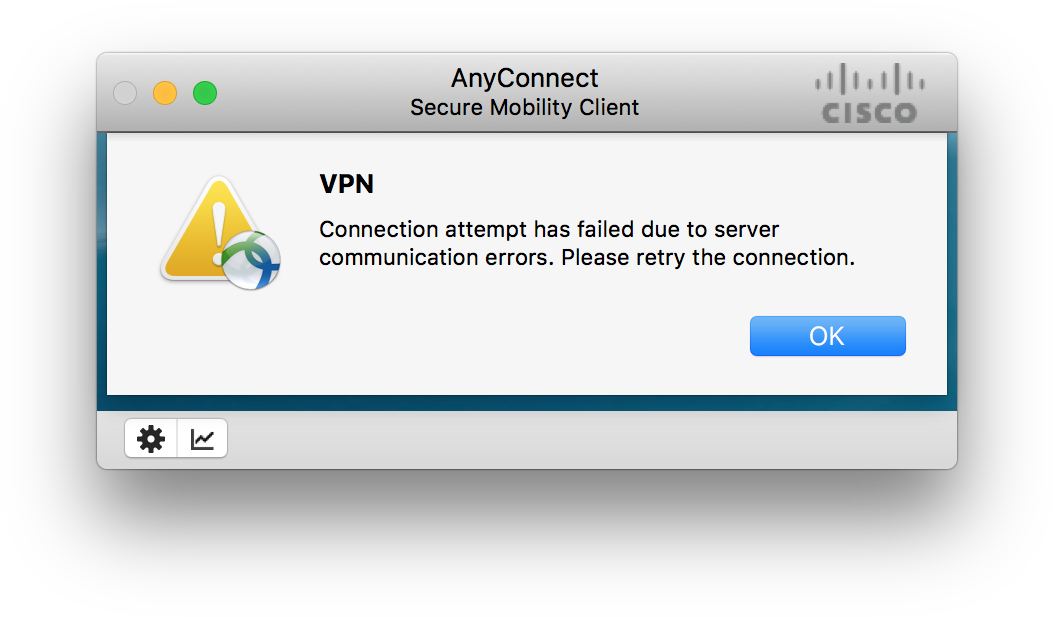Zoom the window using the green button
Screen dimensions: 1053x617
point(205,92)
